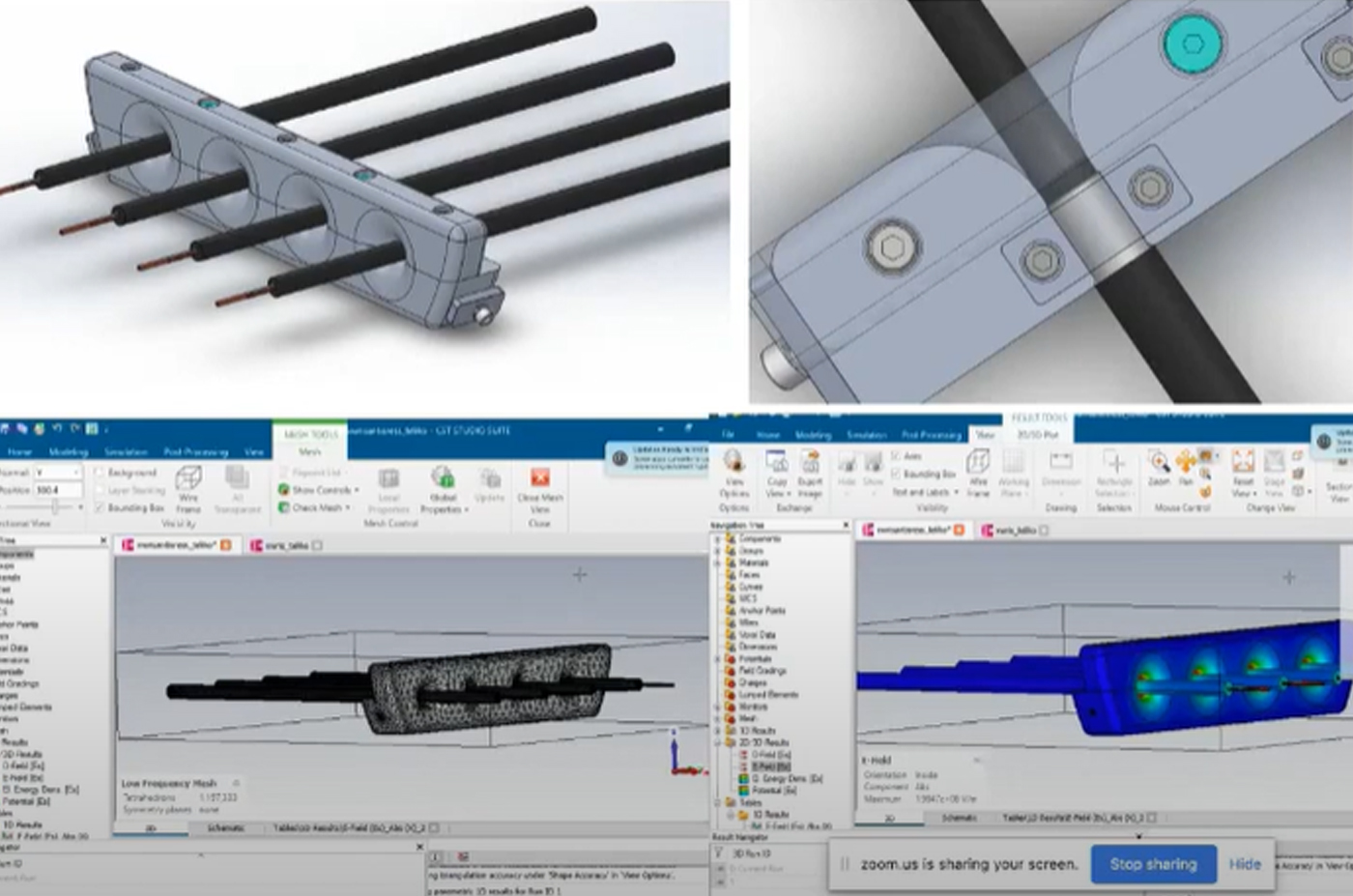Open the Check Mesh dropdown
Screen dimensions: 1353x896
click(x=314, y=507)
